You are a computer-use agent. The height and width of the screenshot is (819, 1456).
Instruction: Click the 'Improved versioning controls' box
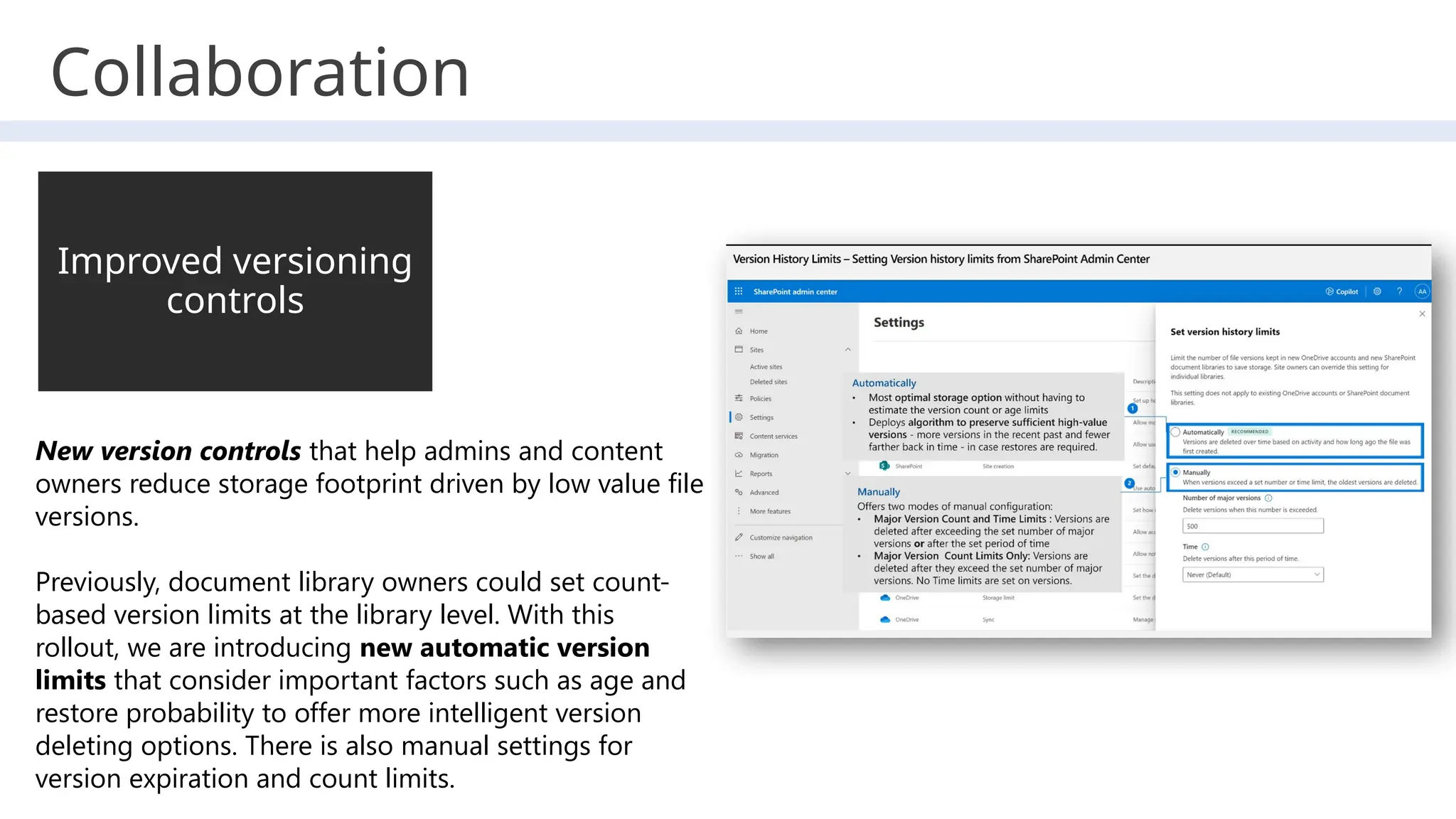point(235,281)
